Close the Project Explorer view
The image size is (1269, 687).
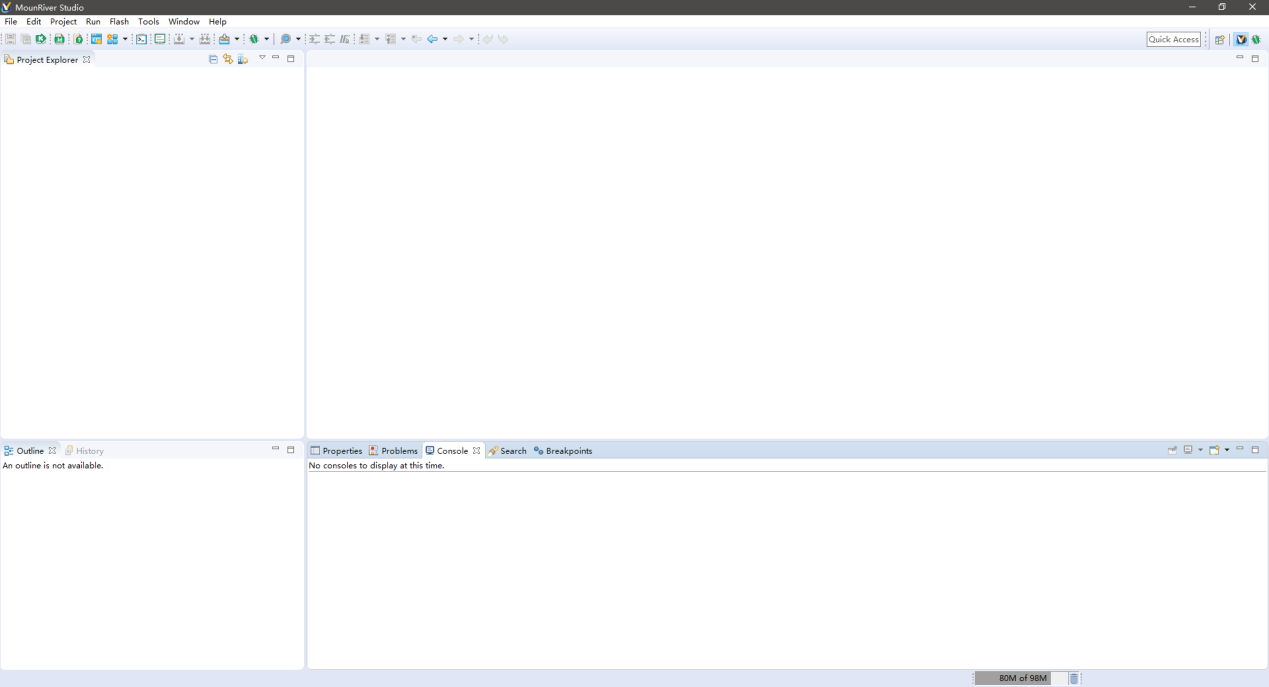pos(86,59)
